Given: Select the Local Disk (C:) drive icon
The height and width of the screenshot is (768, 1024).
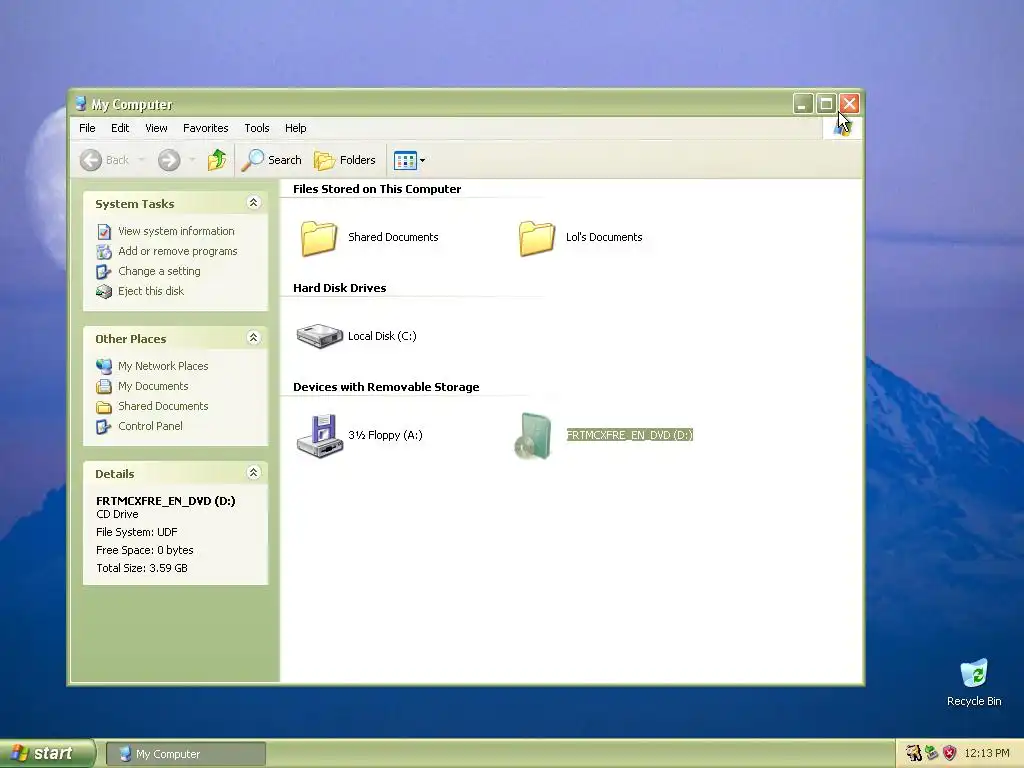Looking at the screenshot, I should coord(319,336).
